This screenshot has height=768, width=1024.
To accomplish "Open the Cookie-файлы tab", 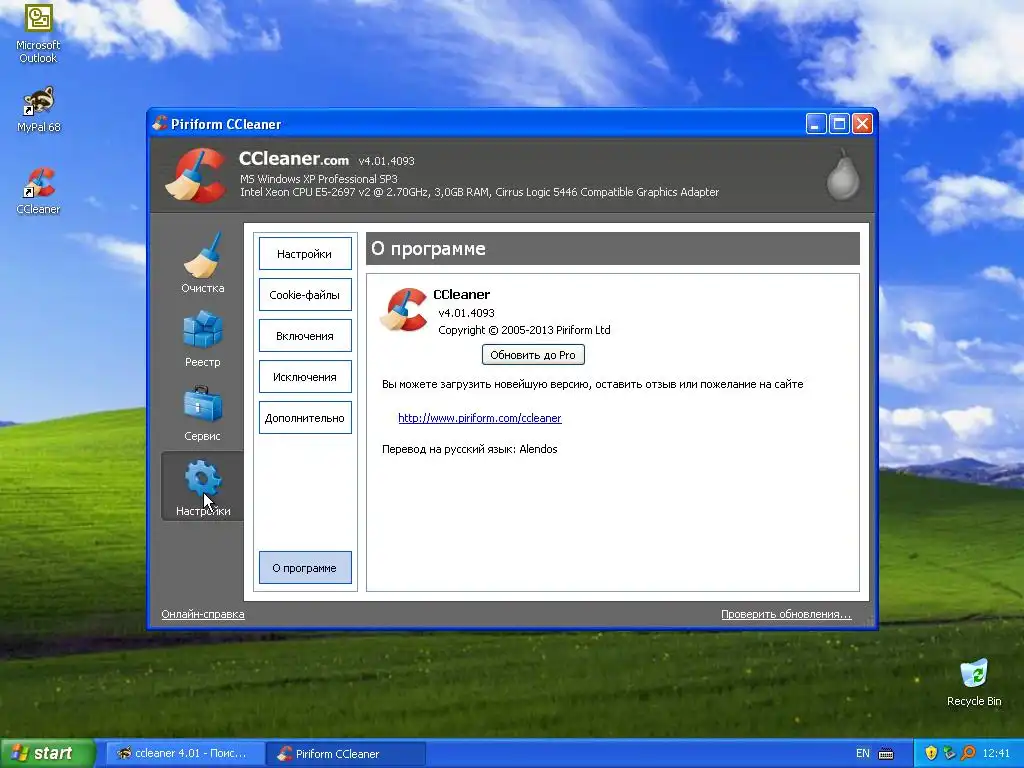I will click(x=305, y=295).
